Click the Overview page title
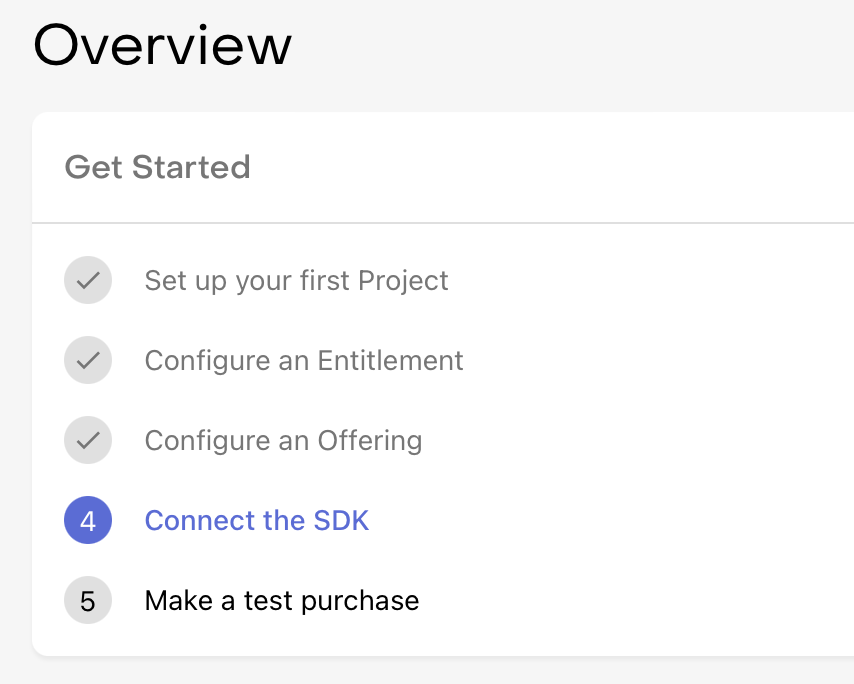The width and height of the screenshot is (854, 684). tap(163, 45)
